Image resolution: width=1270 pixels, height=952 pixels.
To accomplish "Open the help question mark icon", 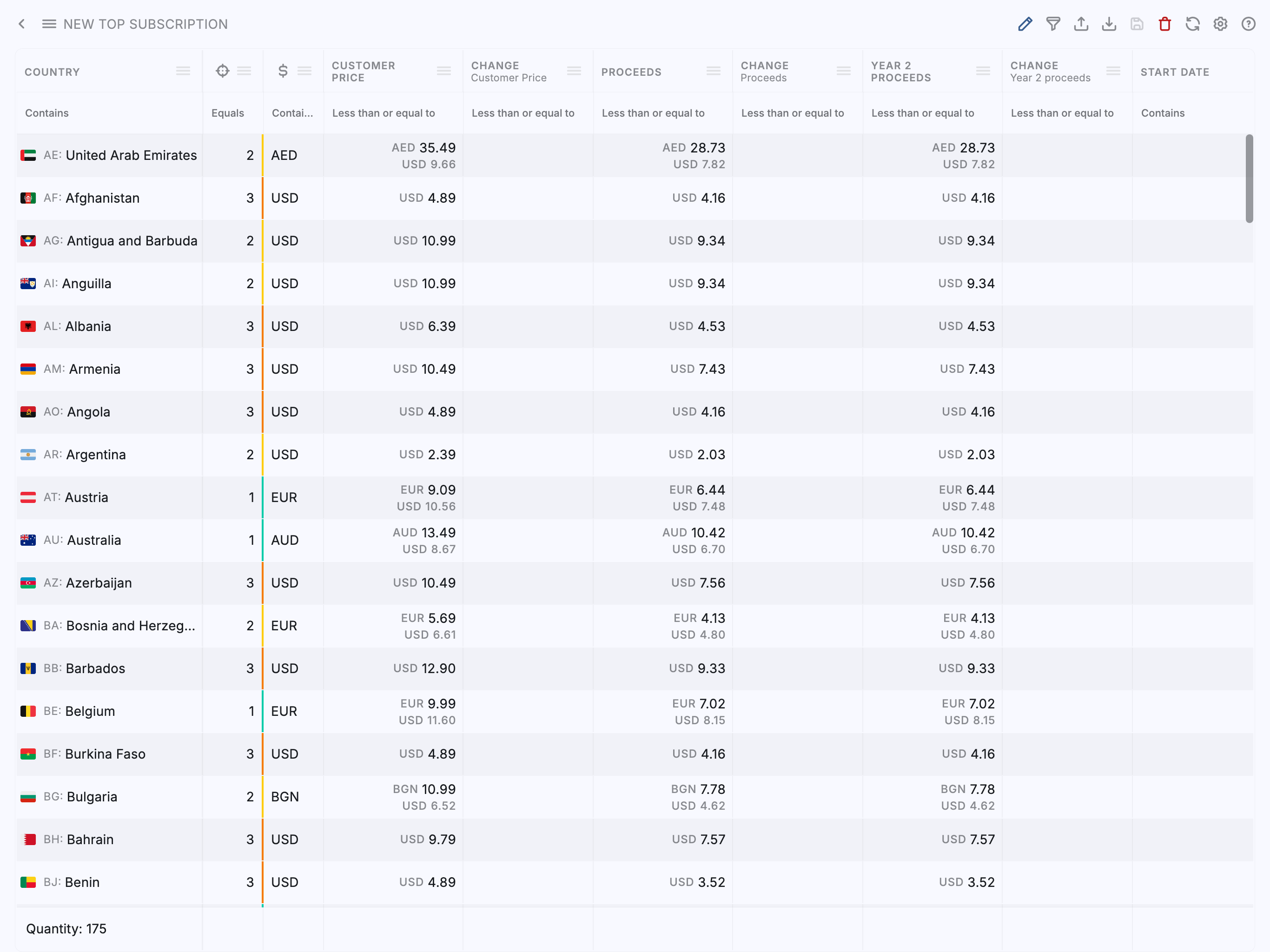I will click(1248, 24).
